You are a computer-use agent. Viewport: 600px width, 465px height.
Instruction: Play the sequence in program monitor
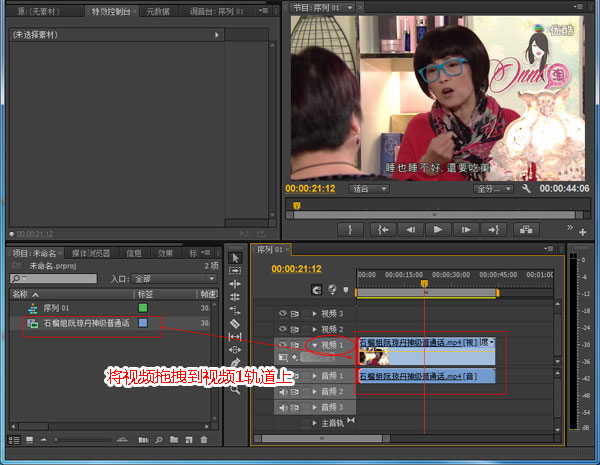pos(438,230)
